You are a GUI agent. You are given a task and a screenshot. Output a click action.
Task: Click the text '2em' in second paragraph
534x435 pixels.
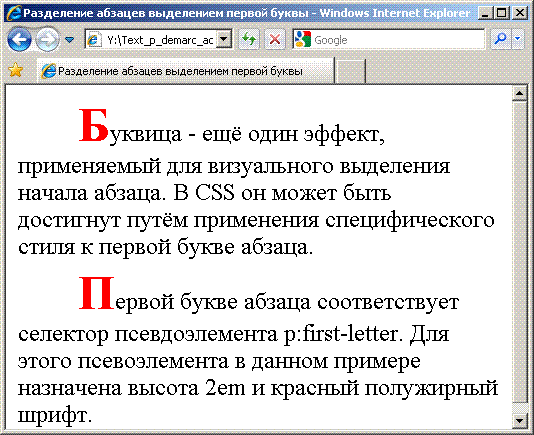click(225, 388)
